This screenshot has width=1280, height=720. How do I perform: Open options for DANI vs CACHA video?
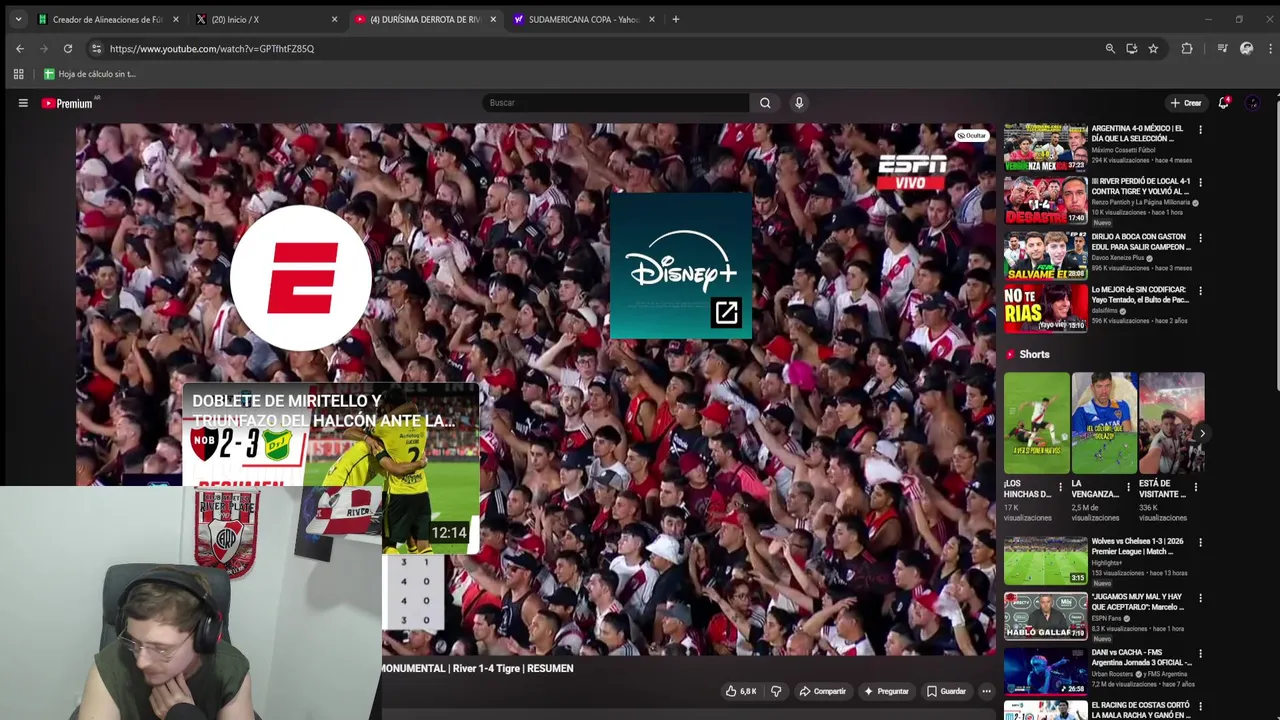[1200, 654]
